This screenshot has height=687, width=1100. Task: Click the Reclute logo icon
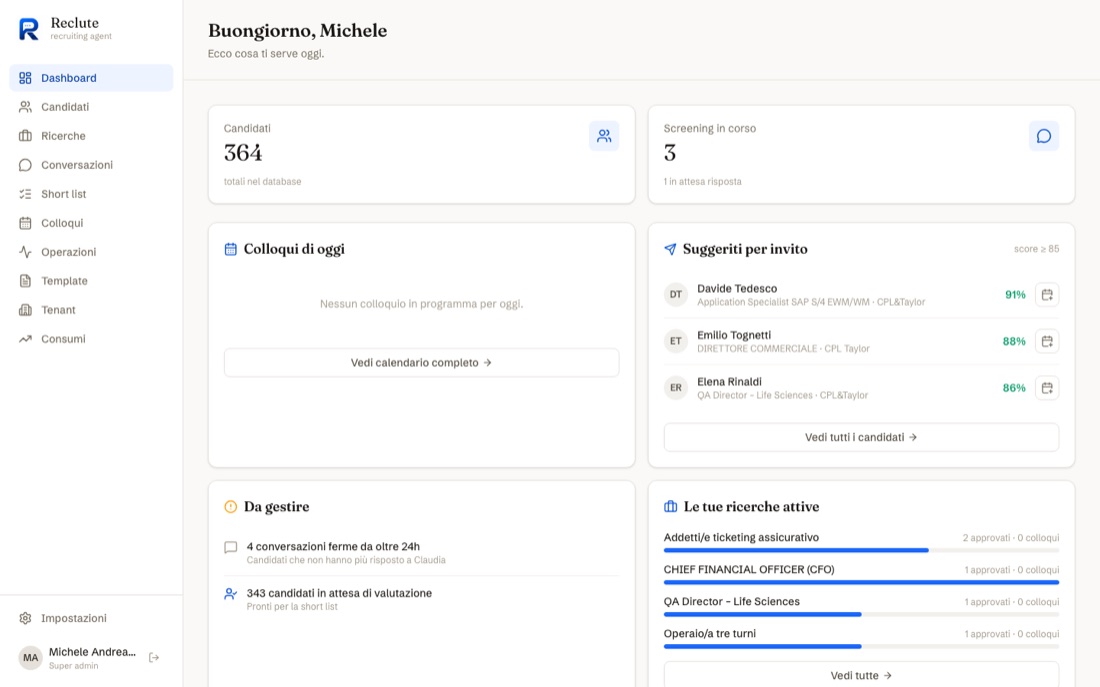coord(28,29)
